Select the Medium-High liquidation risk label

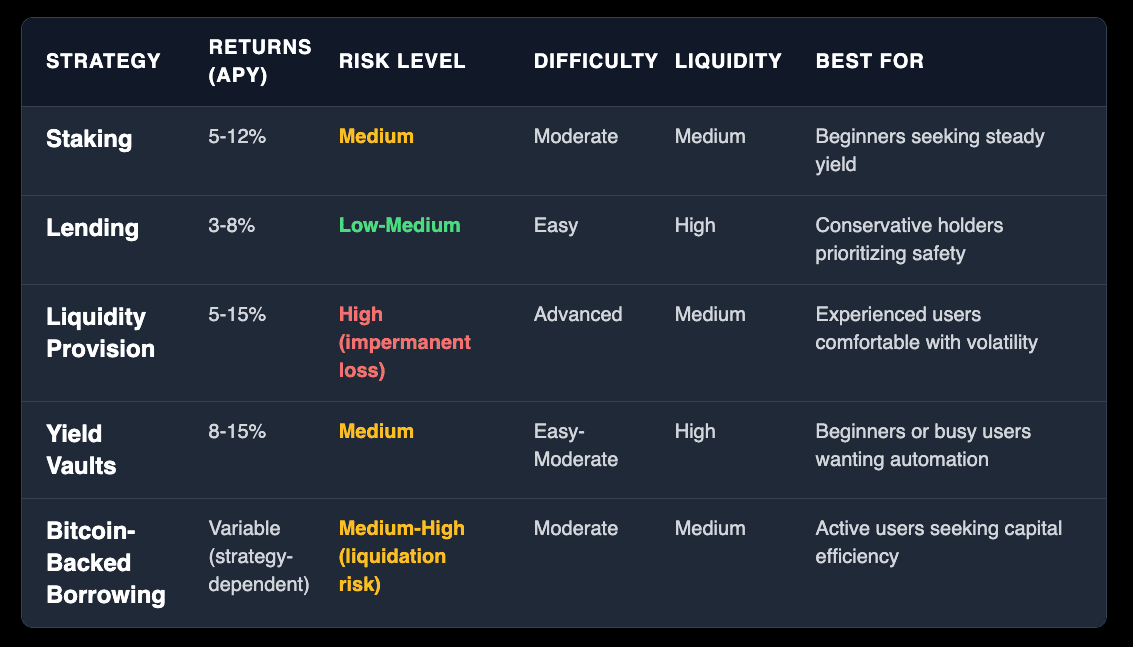pyautogui.click(x=401, y=556)
